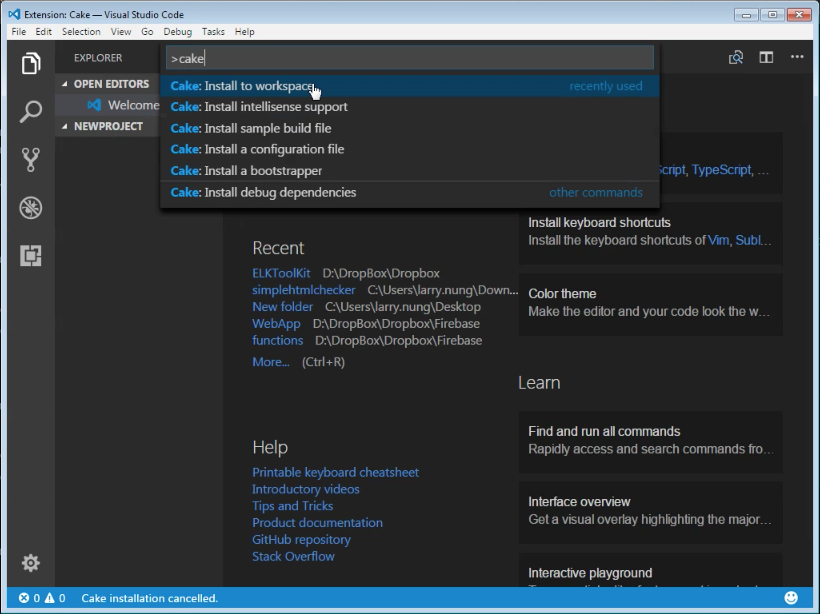The width and height of the screenshot is (820, 614).
Task: Open the Go menu
Action: [147, 32]
